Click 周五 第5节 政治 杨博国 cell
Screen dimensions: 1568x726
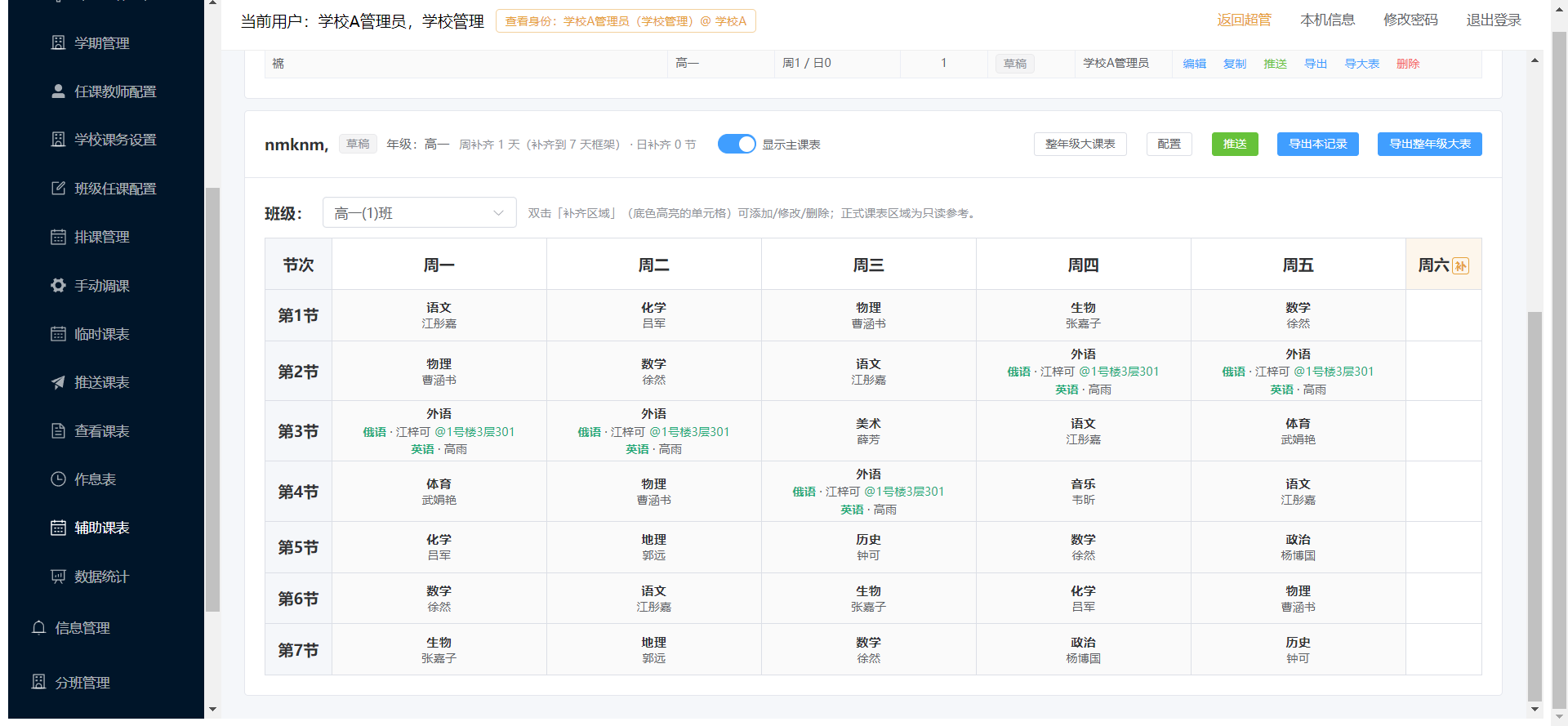(x=1298, y=547)
